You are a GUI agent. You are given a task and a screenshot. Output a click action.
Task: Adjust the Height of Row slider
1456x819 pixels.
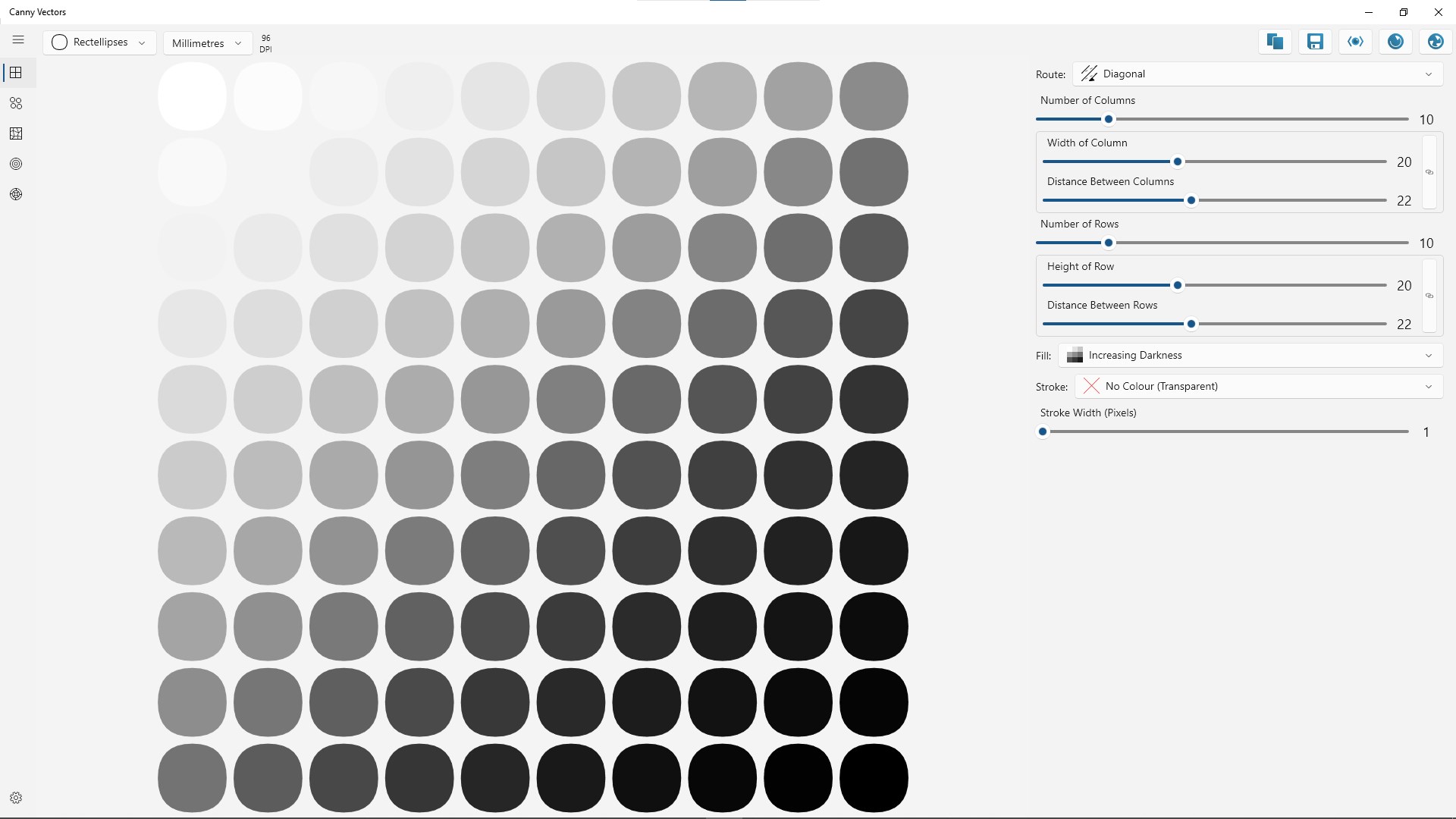(x=1215, y=285)
